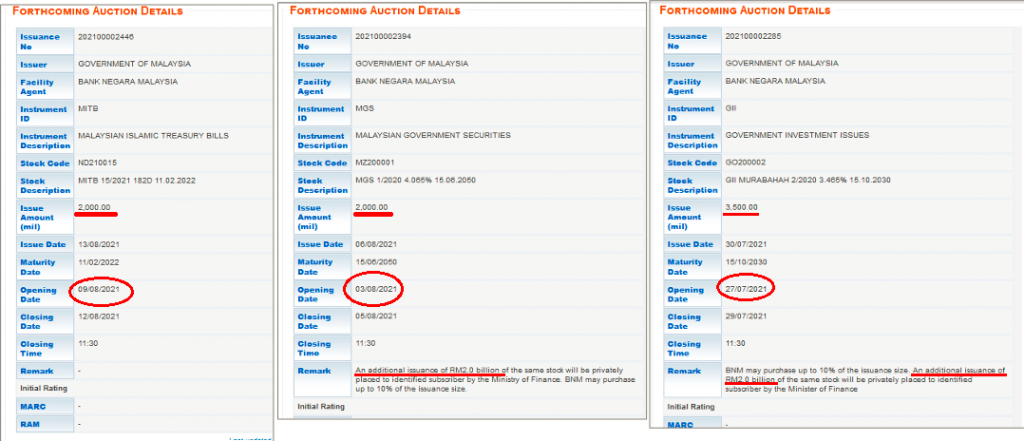Click issue date 30/07/2021

click(746, 244)
